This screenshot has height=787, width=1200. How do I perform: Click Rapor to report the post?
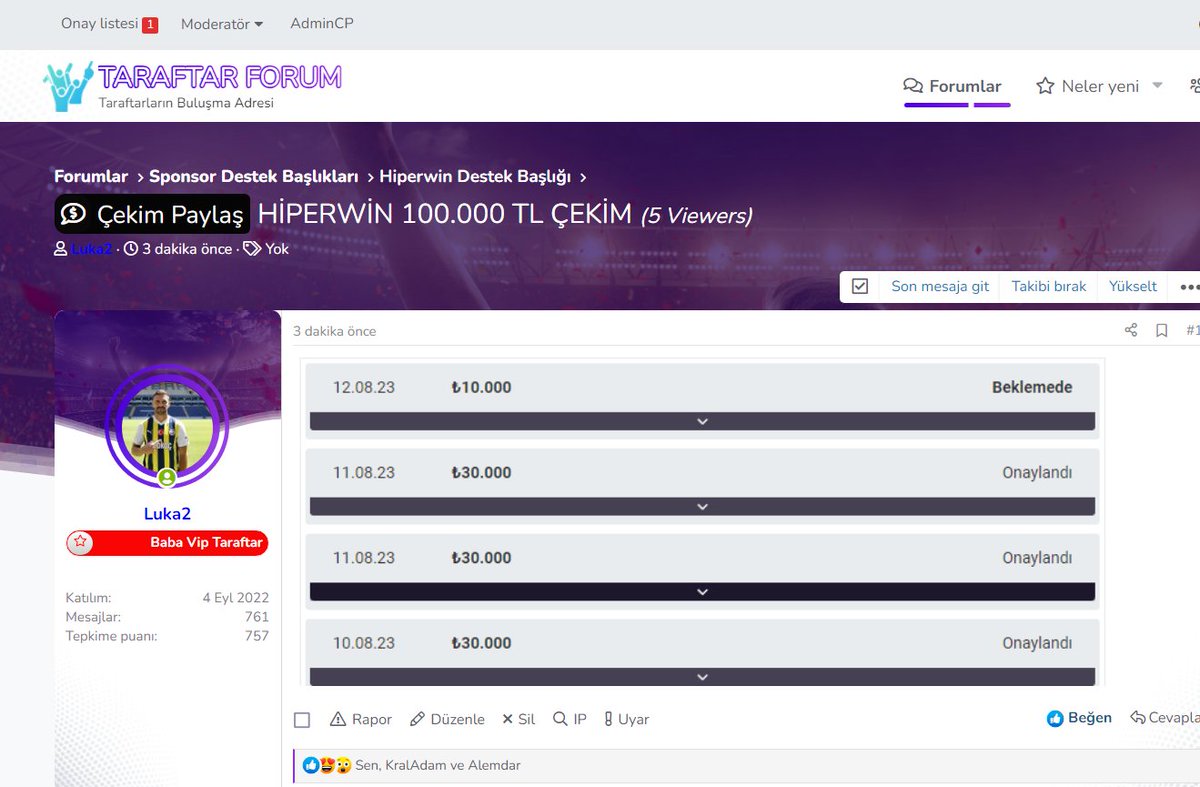click(x=361, y=719)
